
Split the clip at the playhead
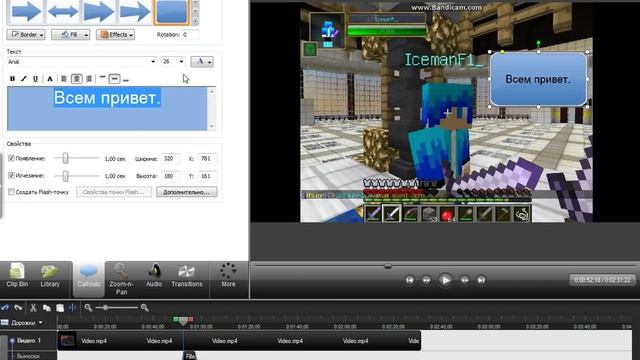73,308
